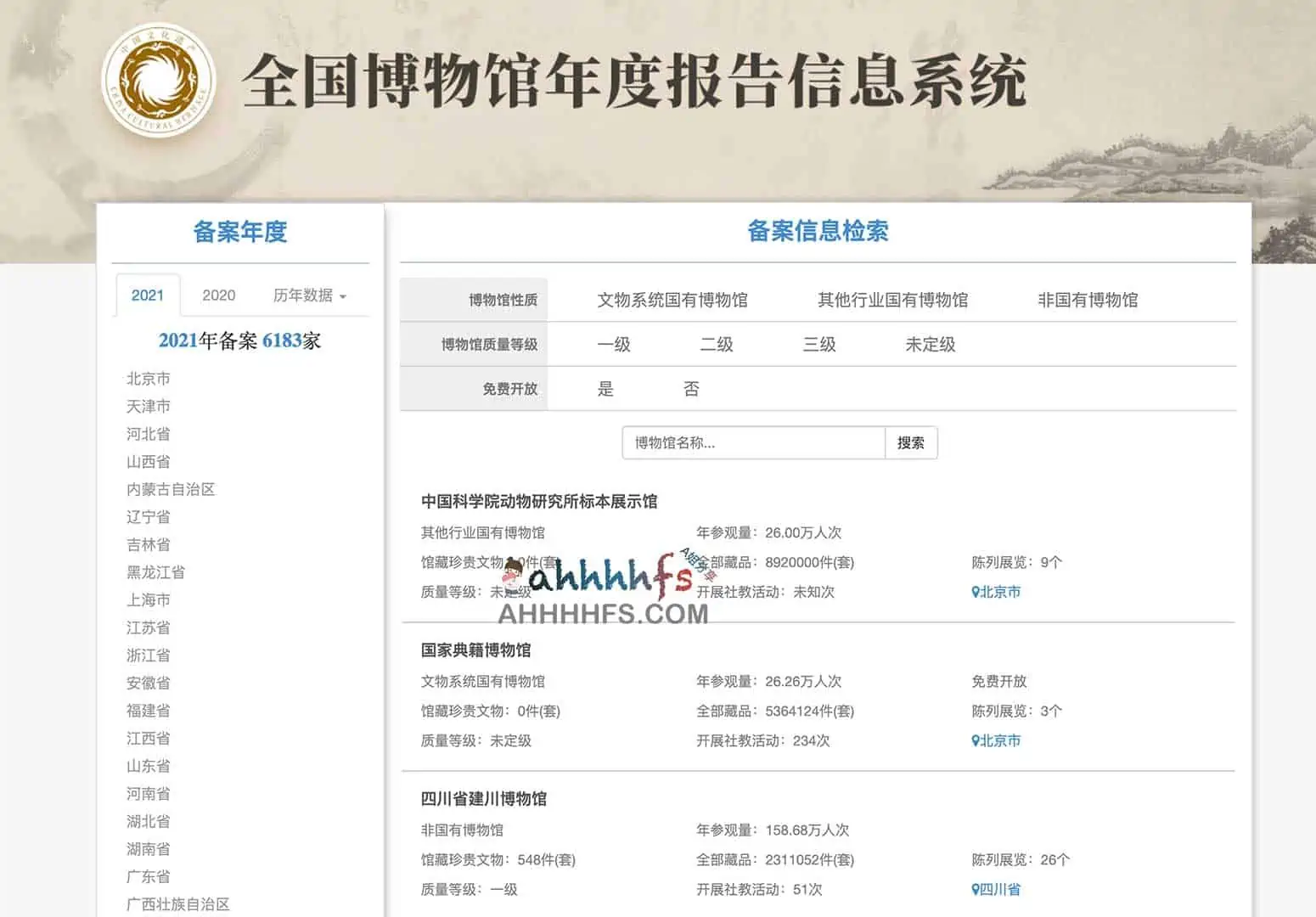Open the 国家典籍博物馆 museum entry
Screen dimensions: 1316x917
click(477, 650)
